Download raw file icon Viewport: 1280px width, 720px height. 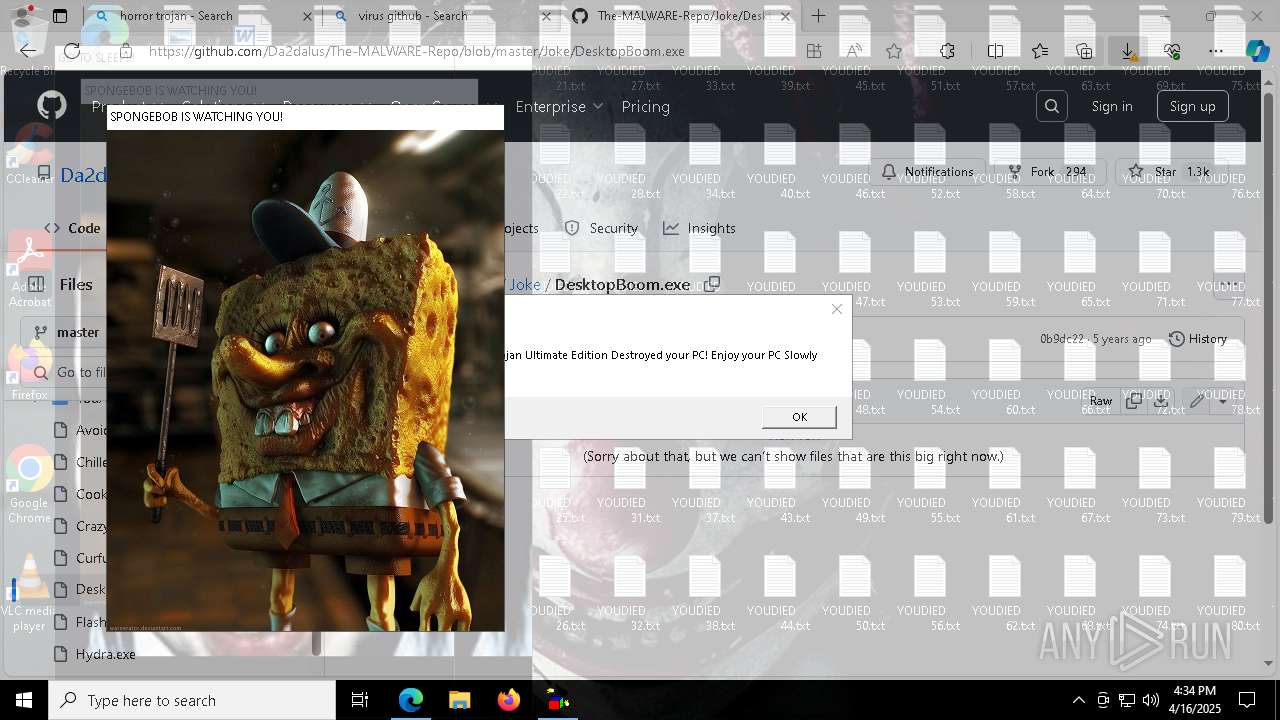(1160, 401)
